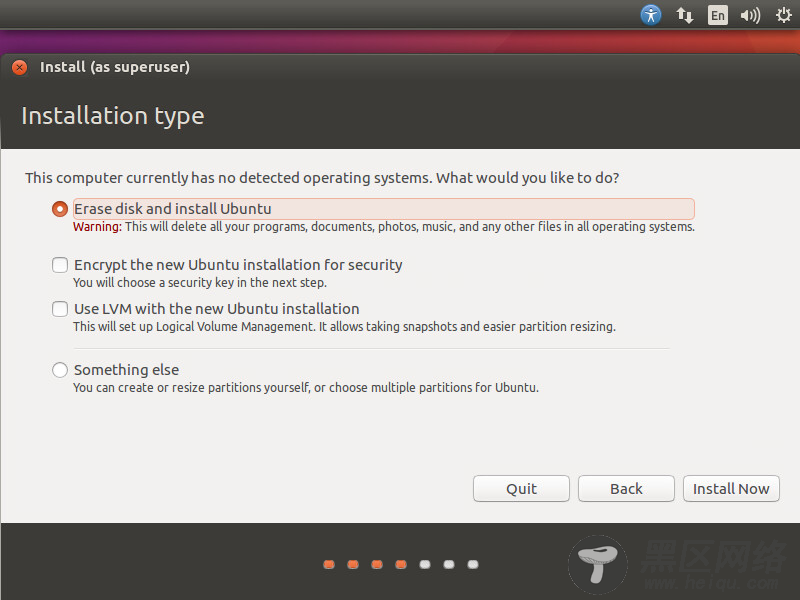Open the En keyboard layout indicator
The height and width of the screenshot is (600, 800).
click(x=717, y=15)
